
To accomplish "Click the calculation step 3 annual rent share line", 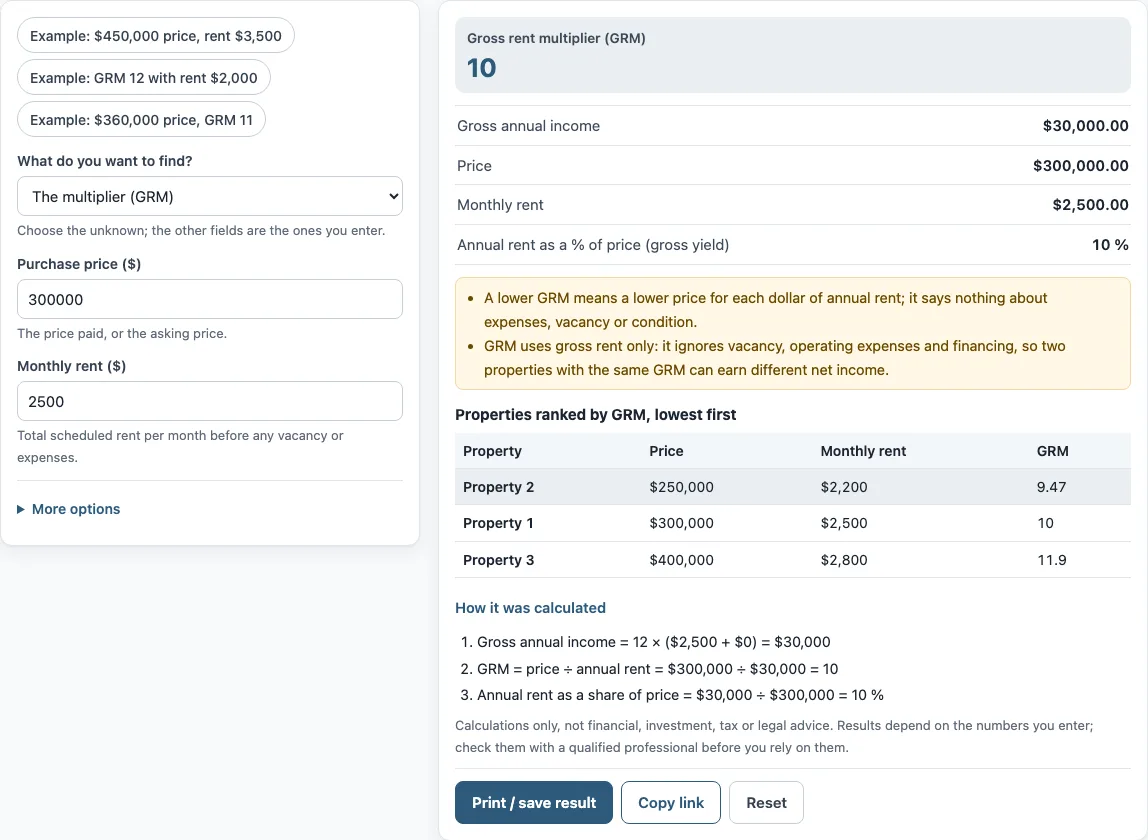I will [x=680, y=695].
